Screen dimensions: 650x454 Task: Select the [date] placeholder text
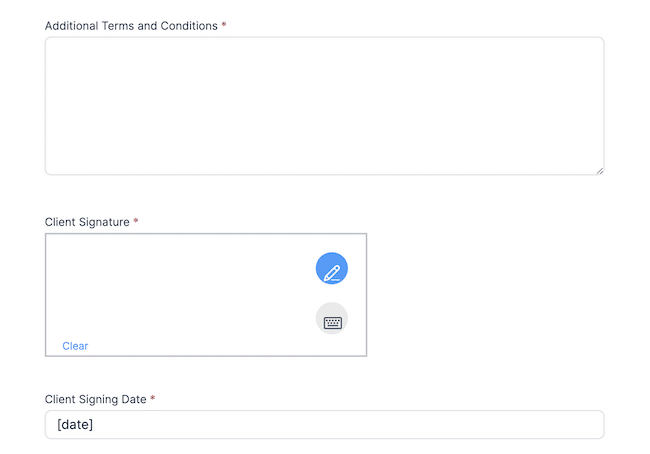click(75, 425)
